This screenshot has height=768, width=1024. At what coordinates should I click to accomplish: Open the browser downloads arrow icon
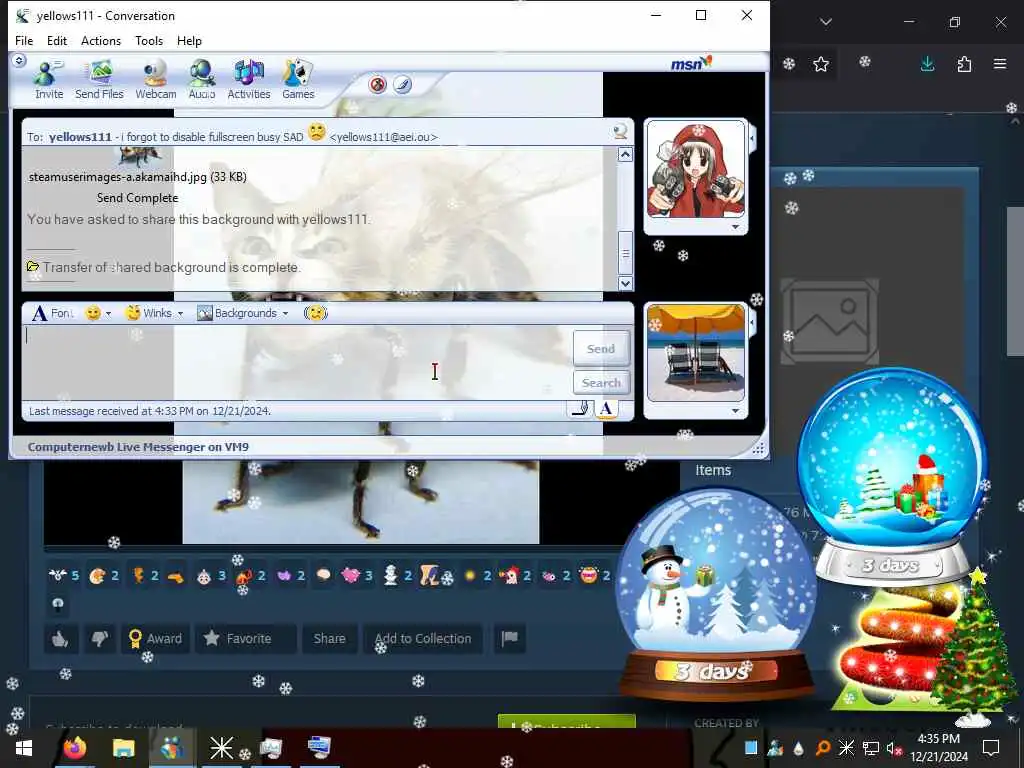pyautogui.click(x=927, y=64)
